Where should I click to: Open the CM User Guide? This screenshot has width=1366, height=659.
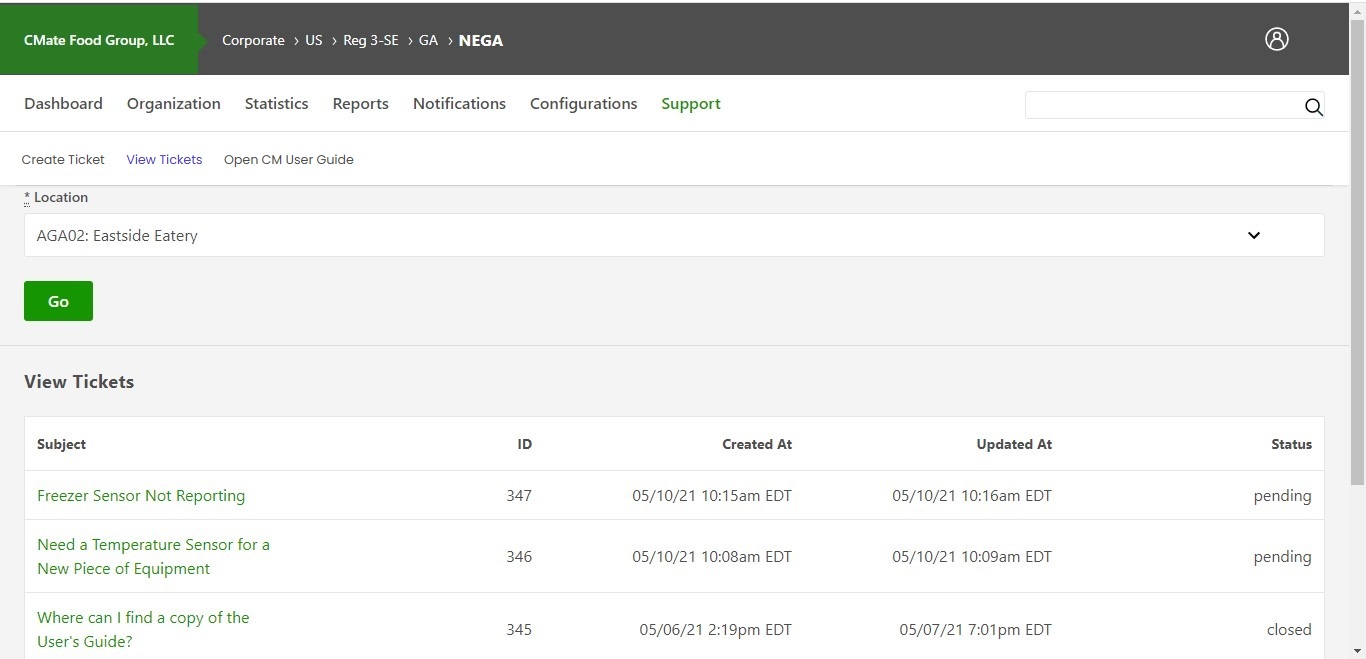[x=289, y=159]
